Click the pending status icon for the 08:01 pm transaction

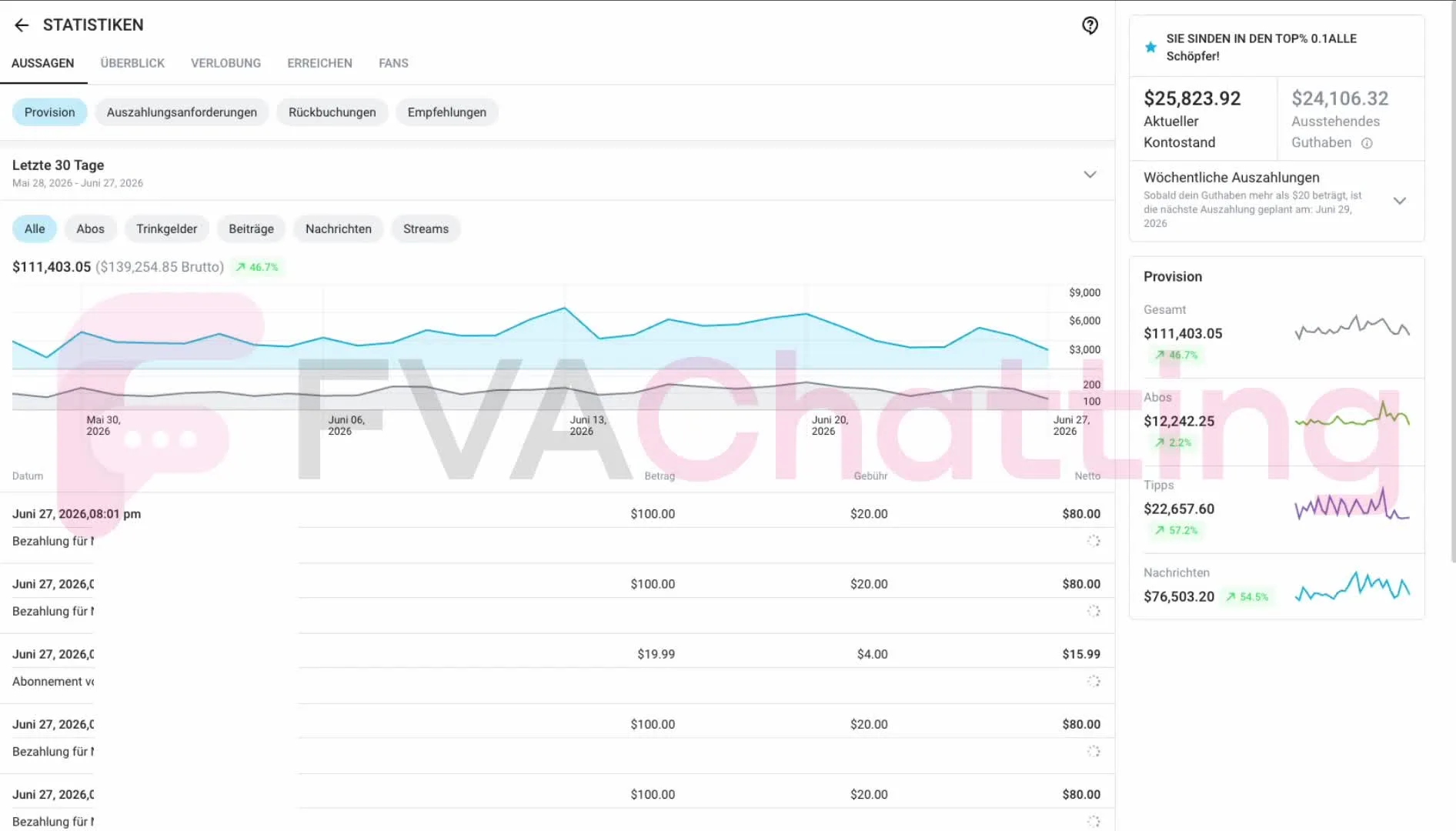tap(1094, 541)
